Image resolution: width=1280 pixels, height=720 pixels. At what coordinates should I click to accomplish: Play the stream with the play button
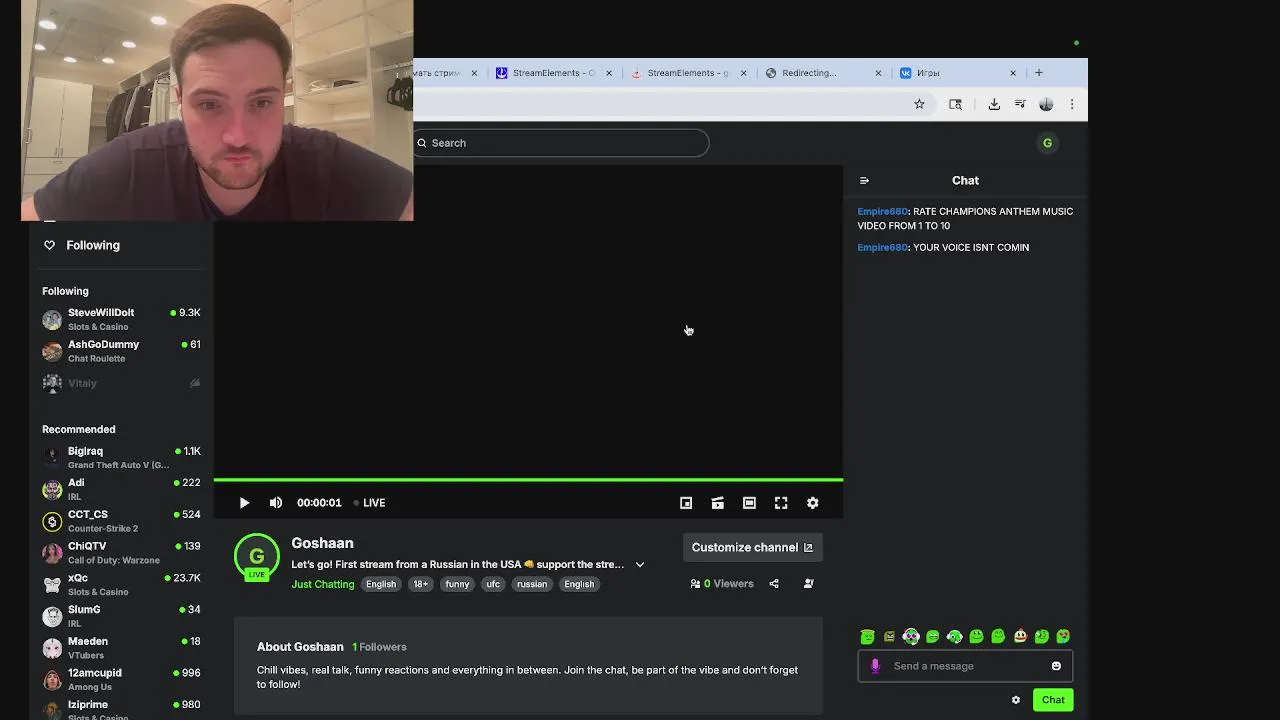244,503
